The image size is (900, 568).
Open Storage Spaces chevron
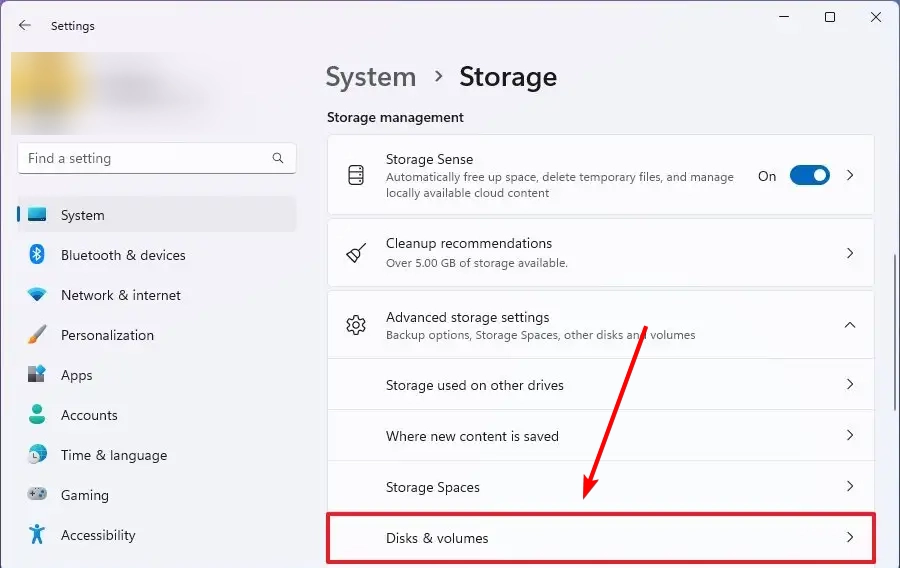(x=850, y=487)
